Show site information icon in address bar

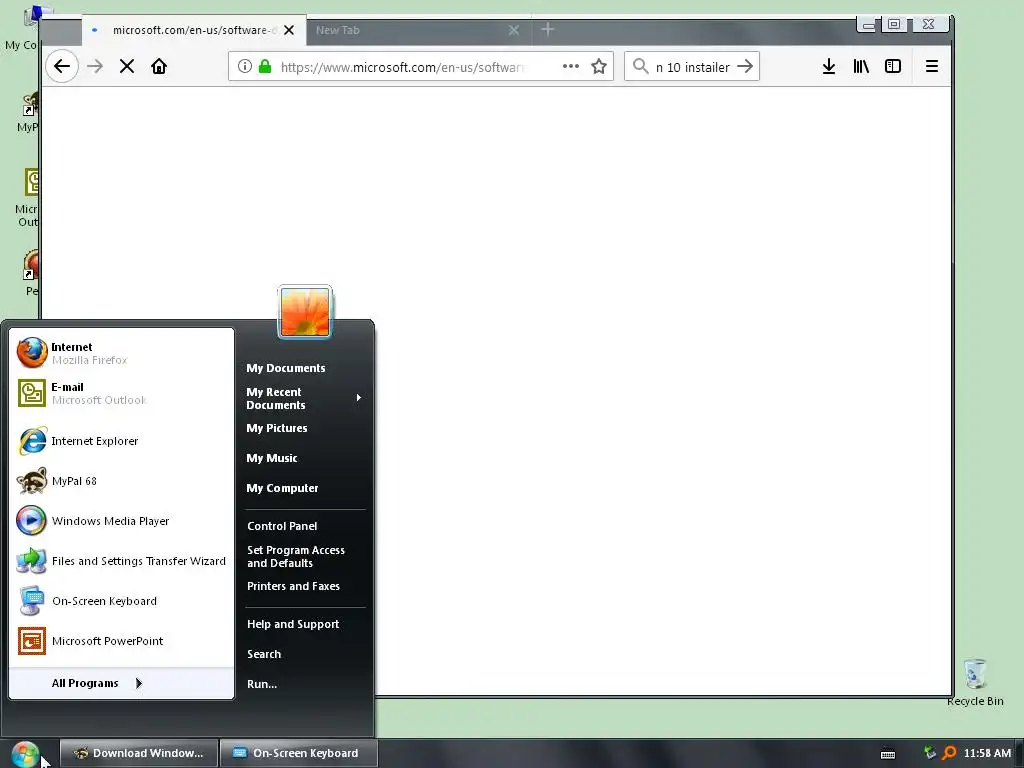point(244,66)
